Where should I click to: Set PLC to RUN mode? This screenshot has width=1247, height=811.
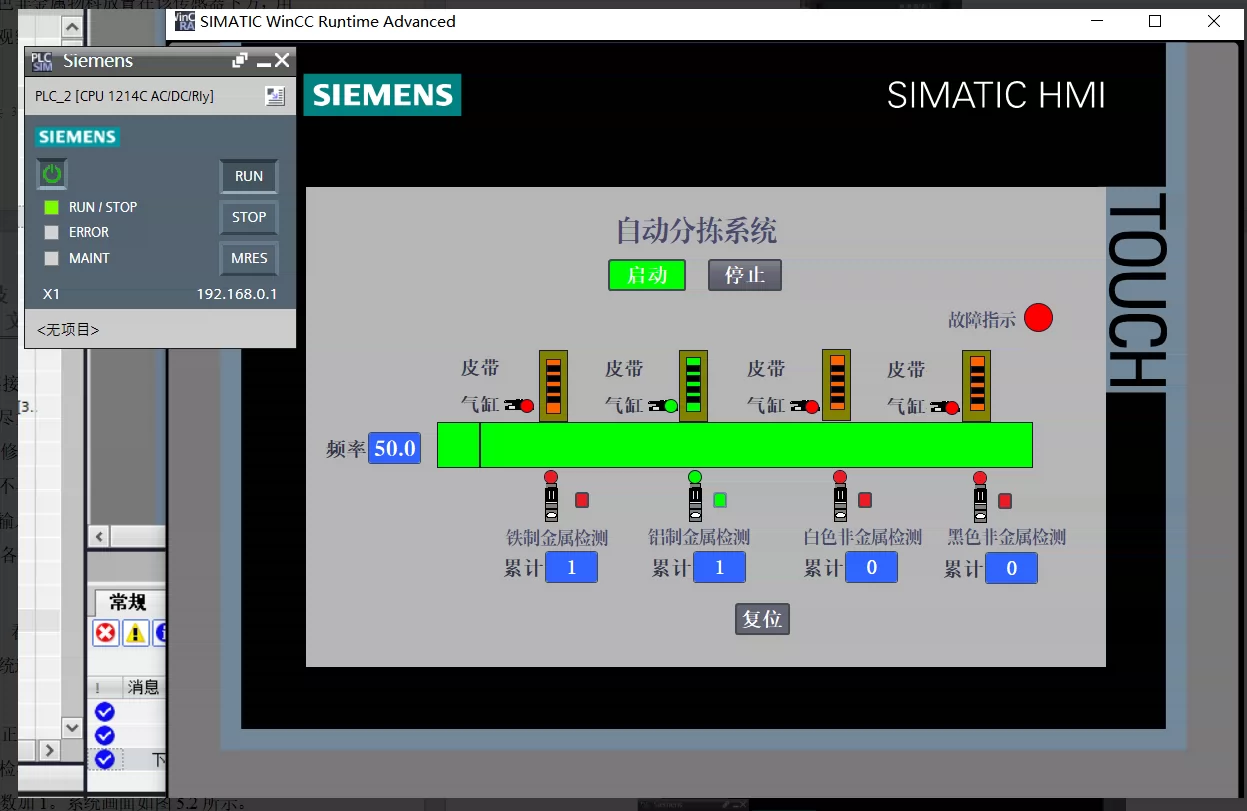pyautogui.click(x=249, y=176)
